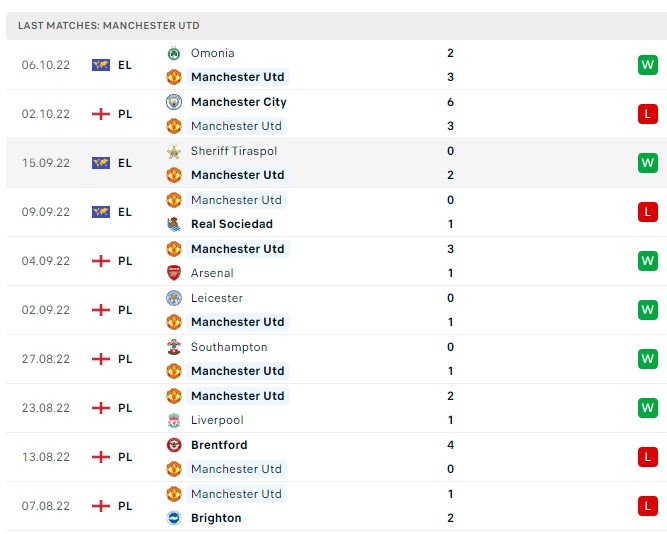Click the Leicester crest icon
667x534 pixels.
(173, 298)
